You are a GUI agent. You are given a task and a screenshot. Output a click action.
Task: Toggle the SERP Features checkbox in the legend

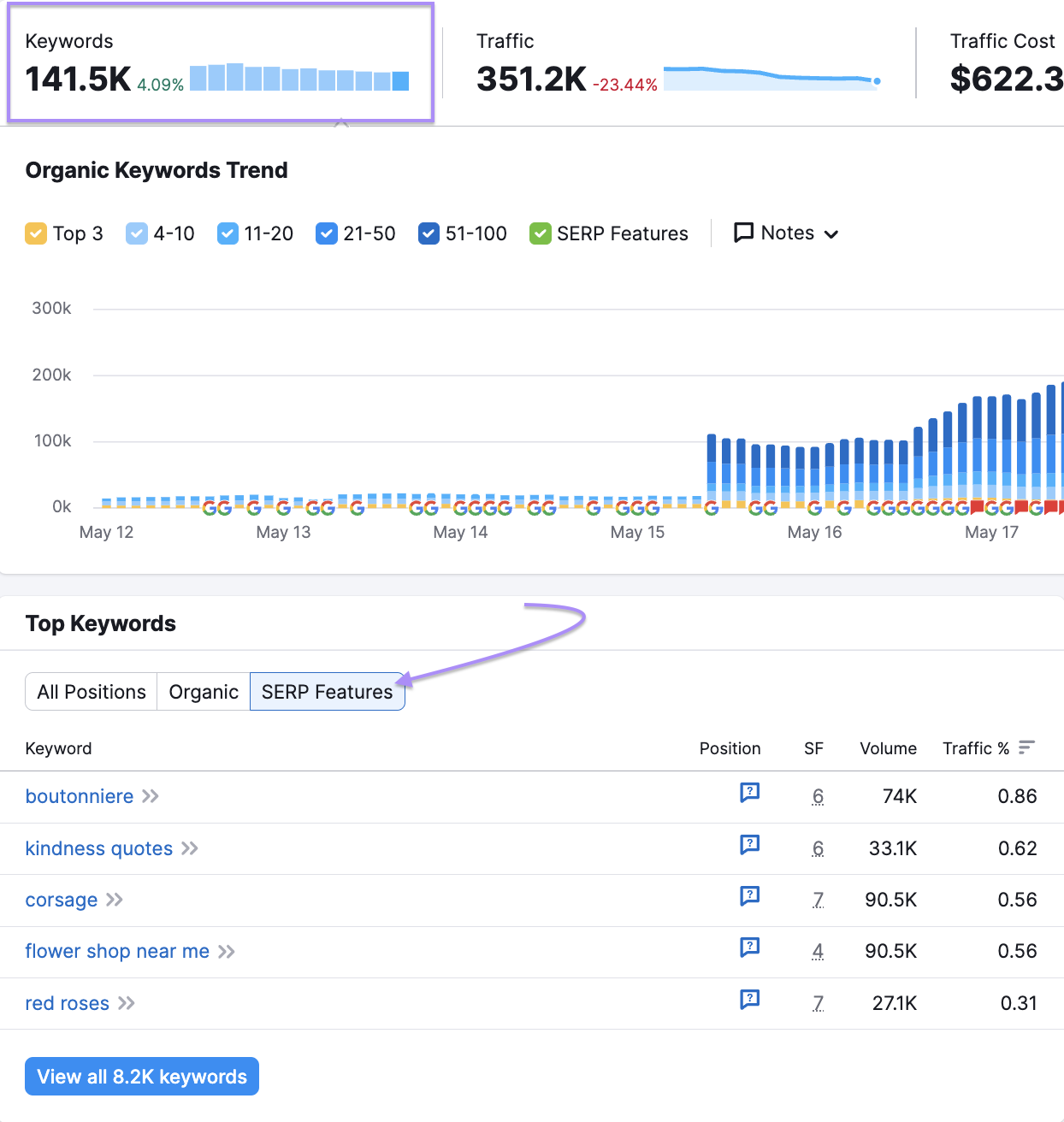click(x=541, y=233)
